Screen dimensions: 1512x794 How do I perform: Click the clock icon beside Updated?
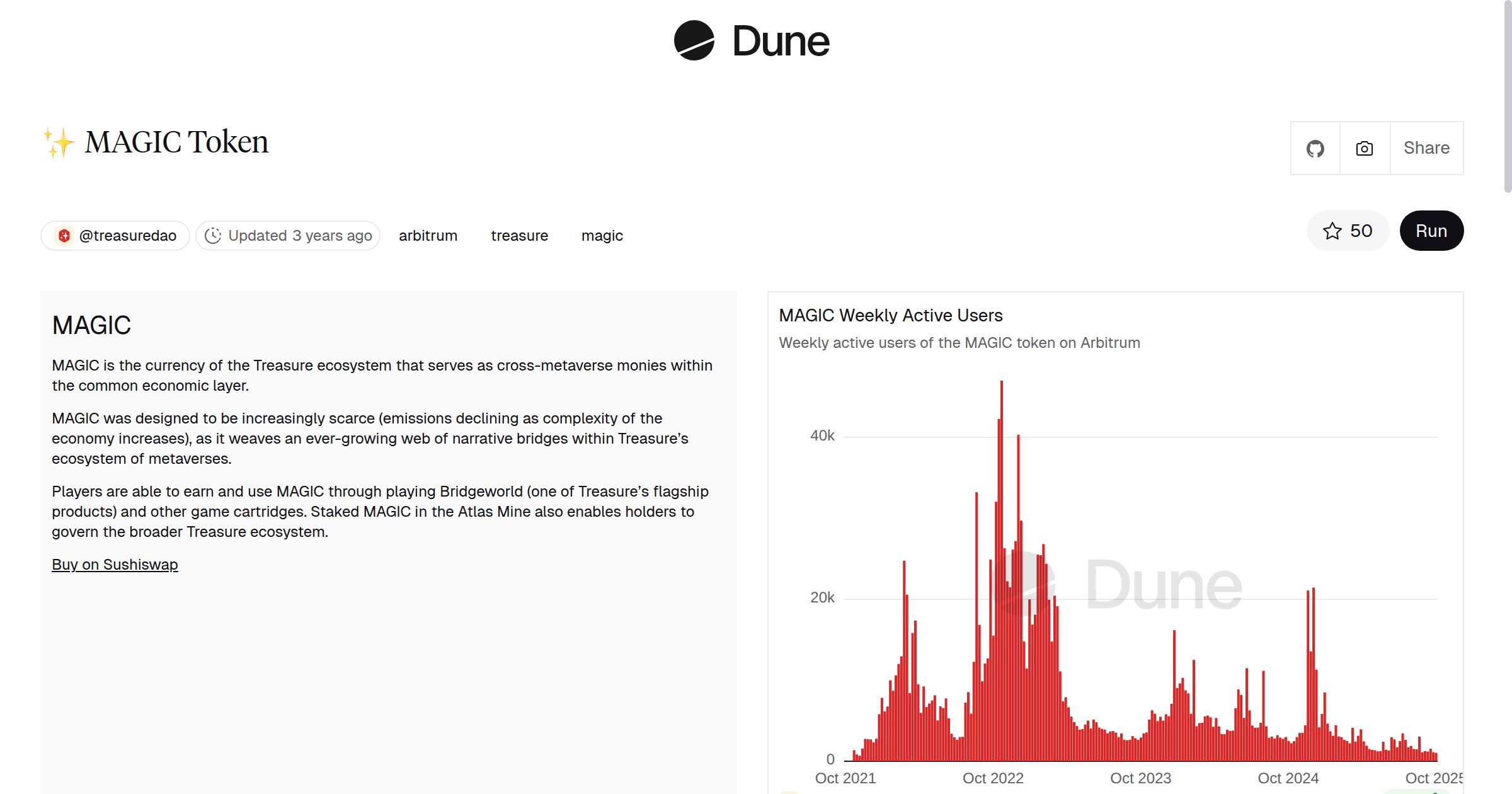[213, 236]
